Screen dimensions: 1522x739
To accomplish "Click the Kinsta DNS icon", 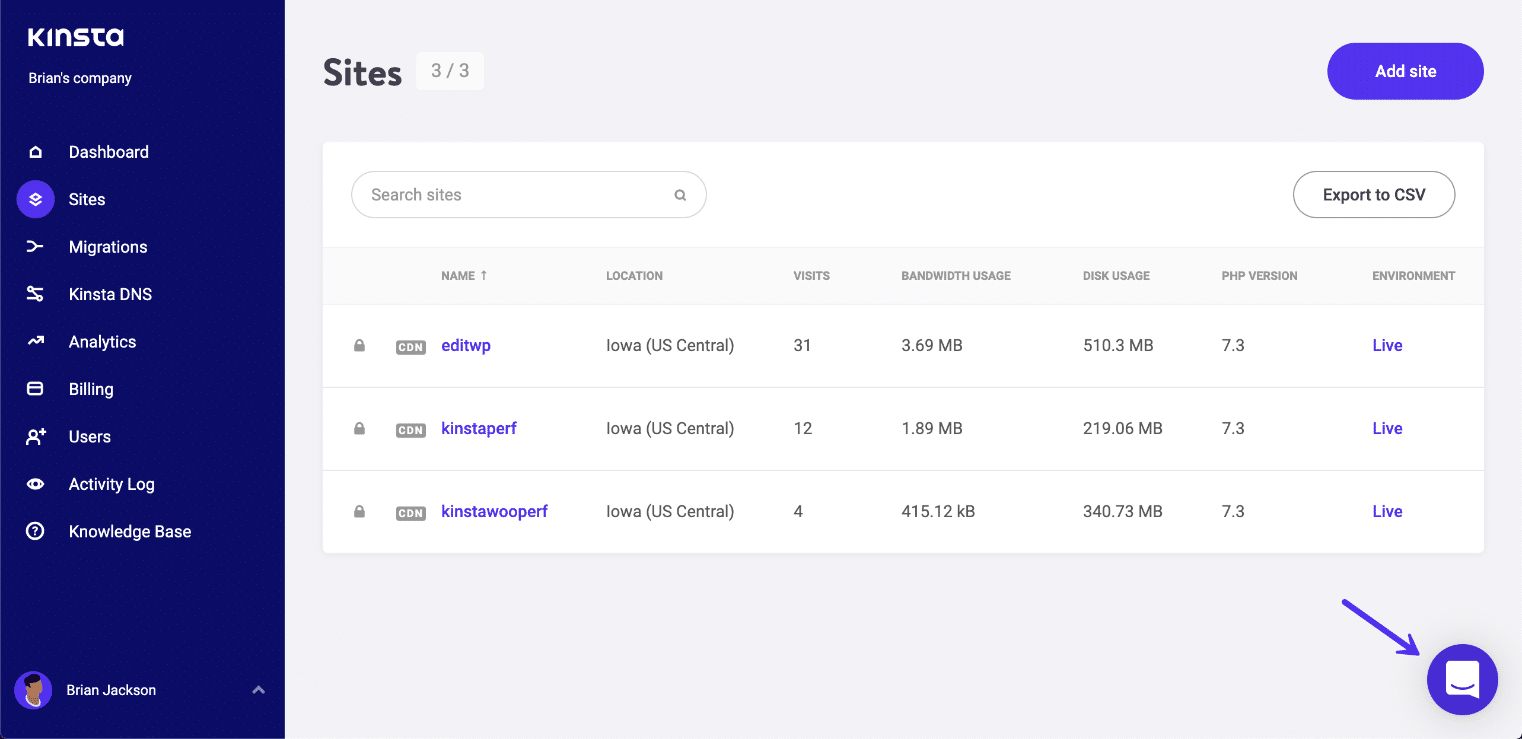I will pos(35,294).
